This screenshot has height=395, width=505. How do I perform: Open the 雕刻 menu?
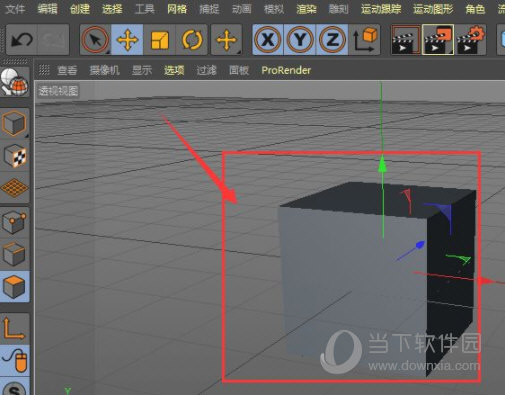point(338,9)
